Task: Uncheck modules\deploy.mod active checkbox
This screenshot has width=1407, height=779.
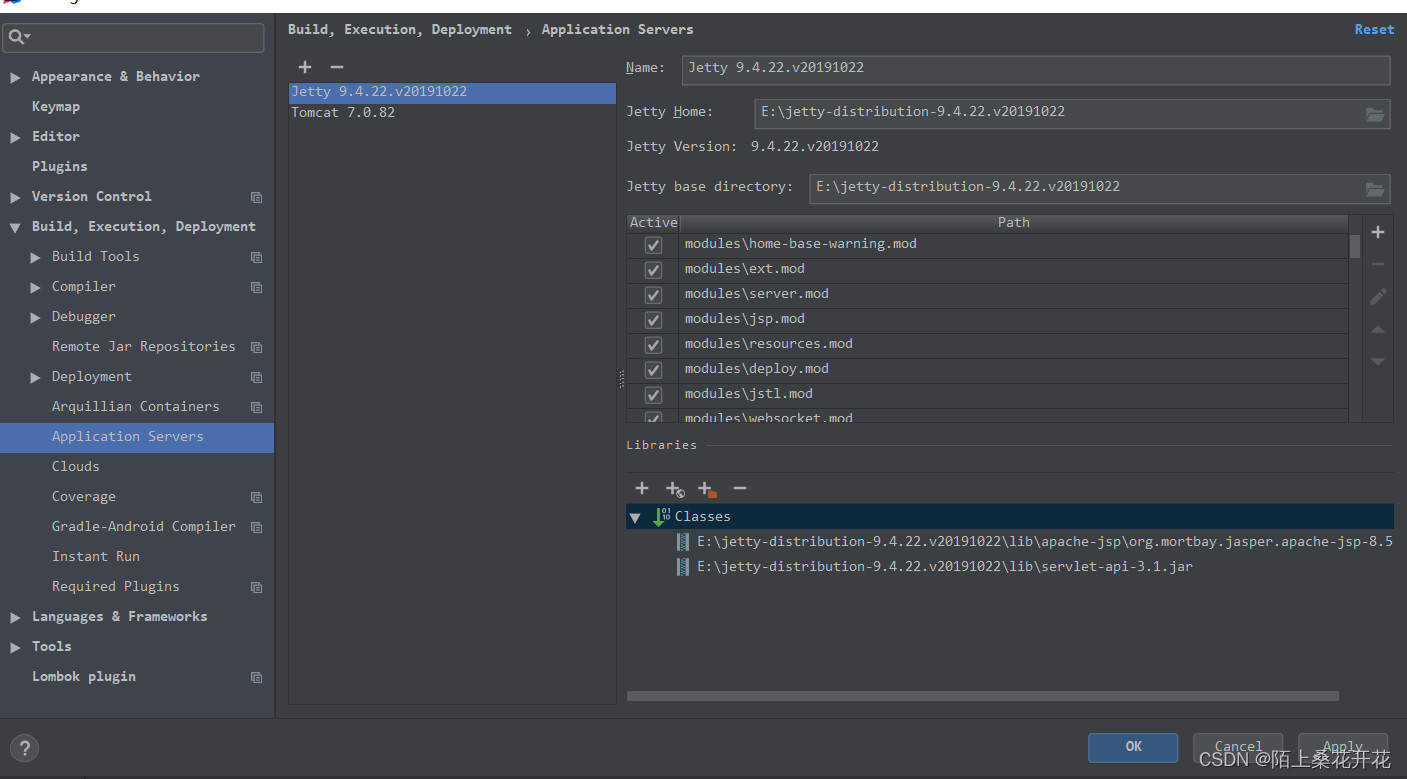Action: [653, 370]
